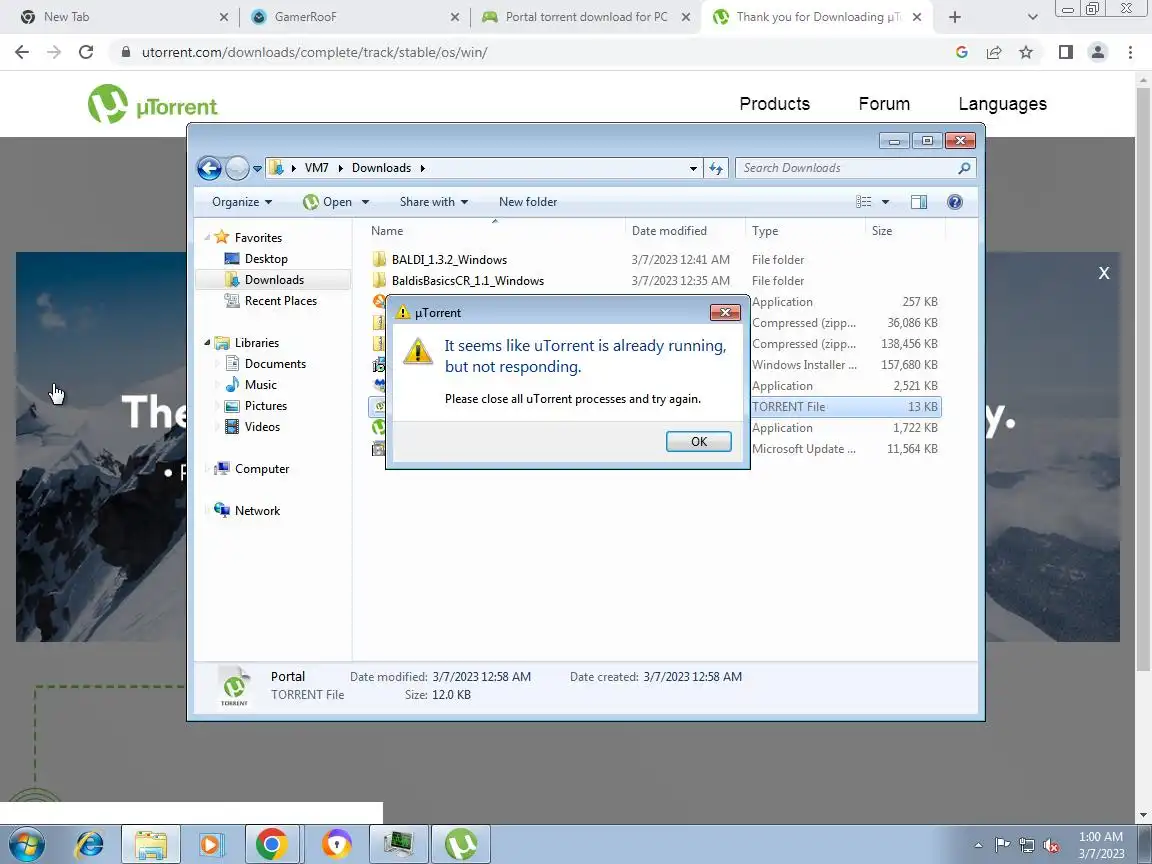Select Desktop in the navigation pane
Image resolution: width=1152 pixels, height=864 pixels.
266,259
